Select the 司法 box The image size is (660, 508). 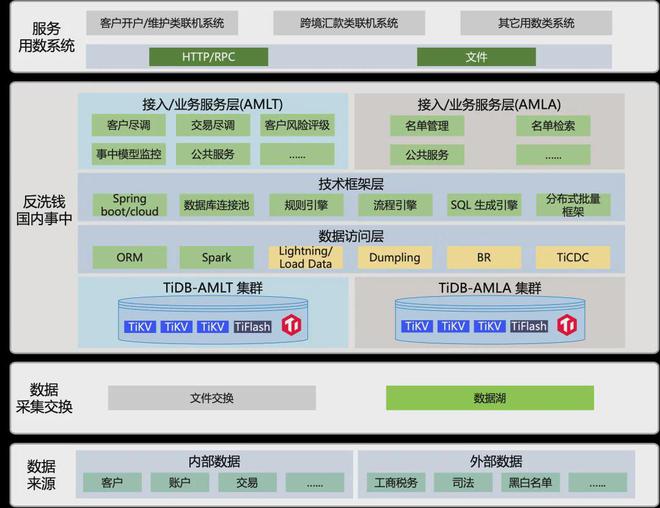463,482
